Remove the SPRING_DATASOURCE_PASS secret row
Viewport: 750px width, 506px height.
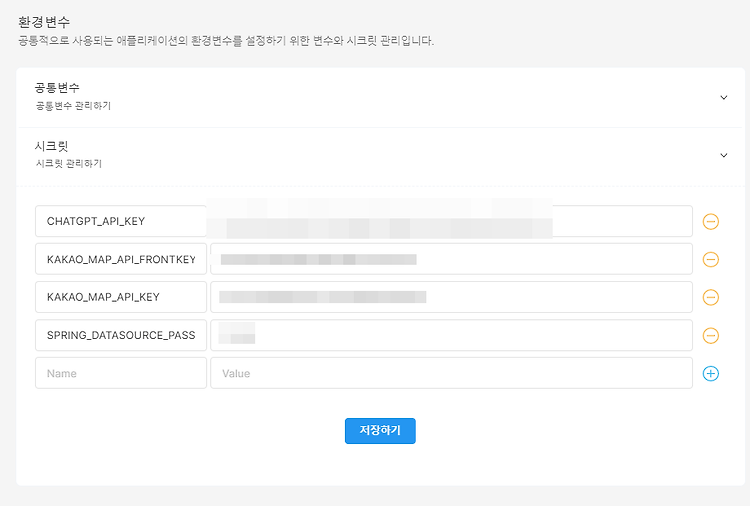tap(710, 335)
